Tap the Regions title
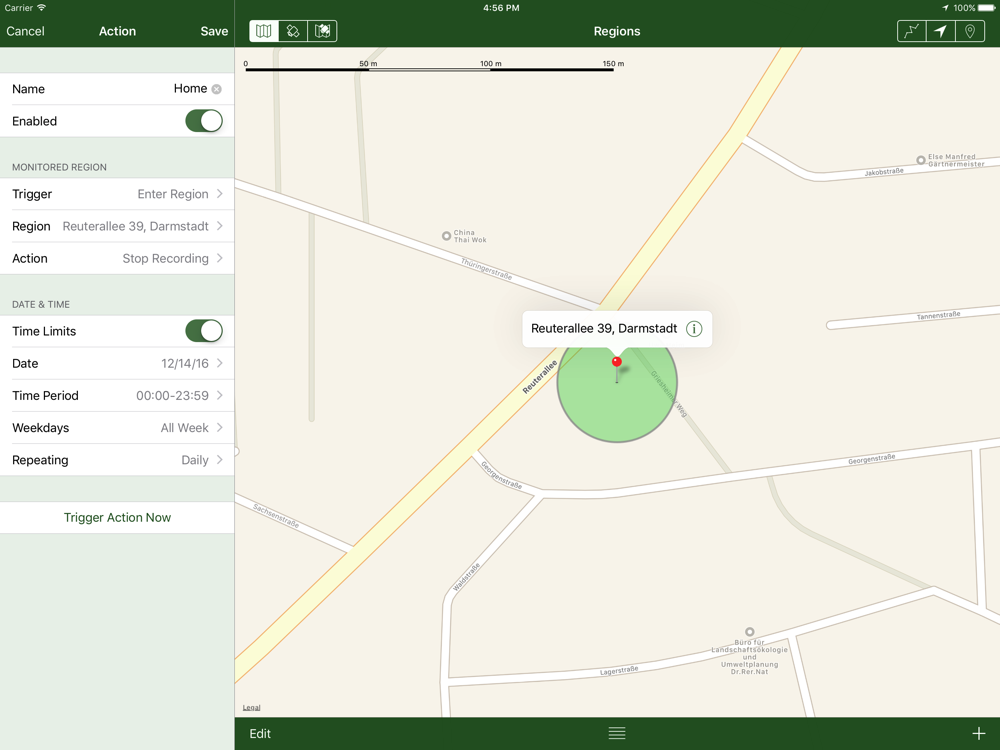The height and width of the screenshot is (750, 1000). 617,31
